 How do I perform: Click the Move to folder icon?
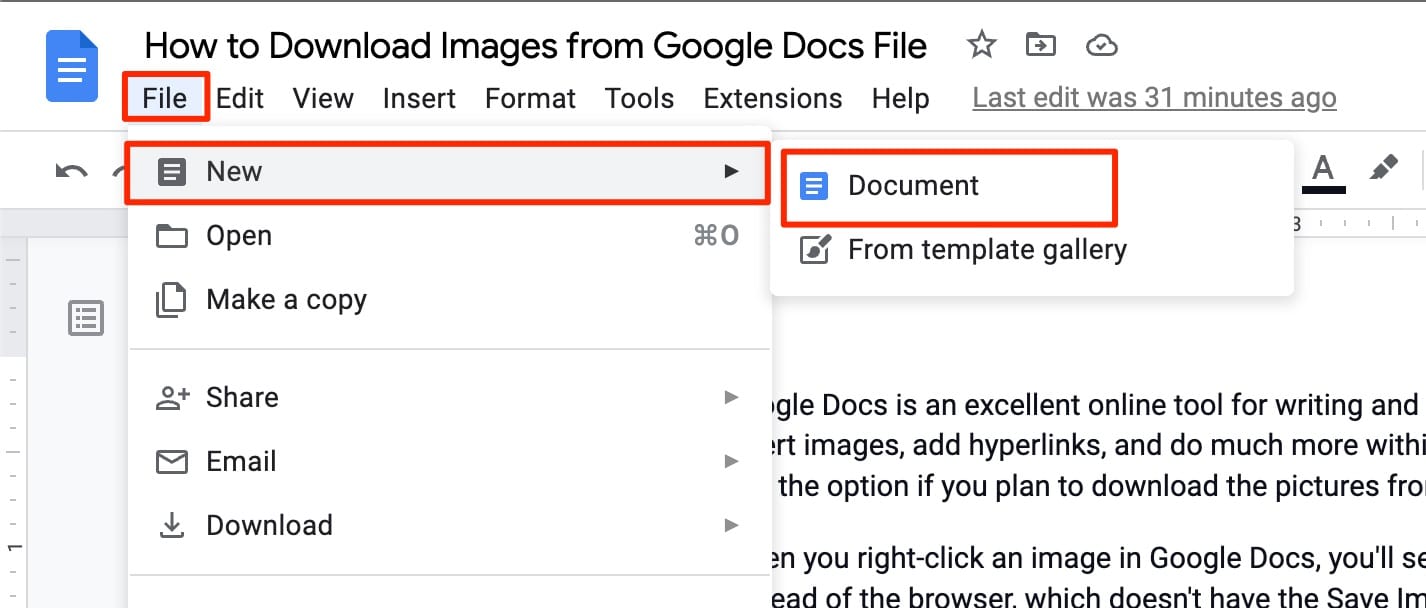coord(1041,45)
